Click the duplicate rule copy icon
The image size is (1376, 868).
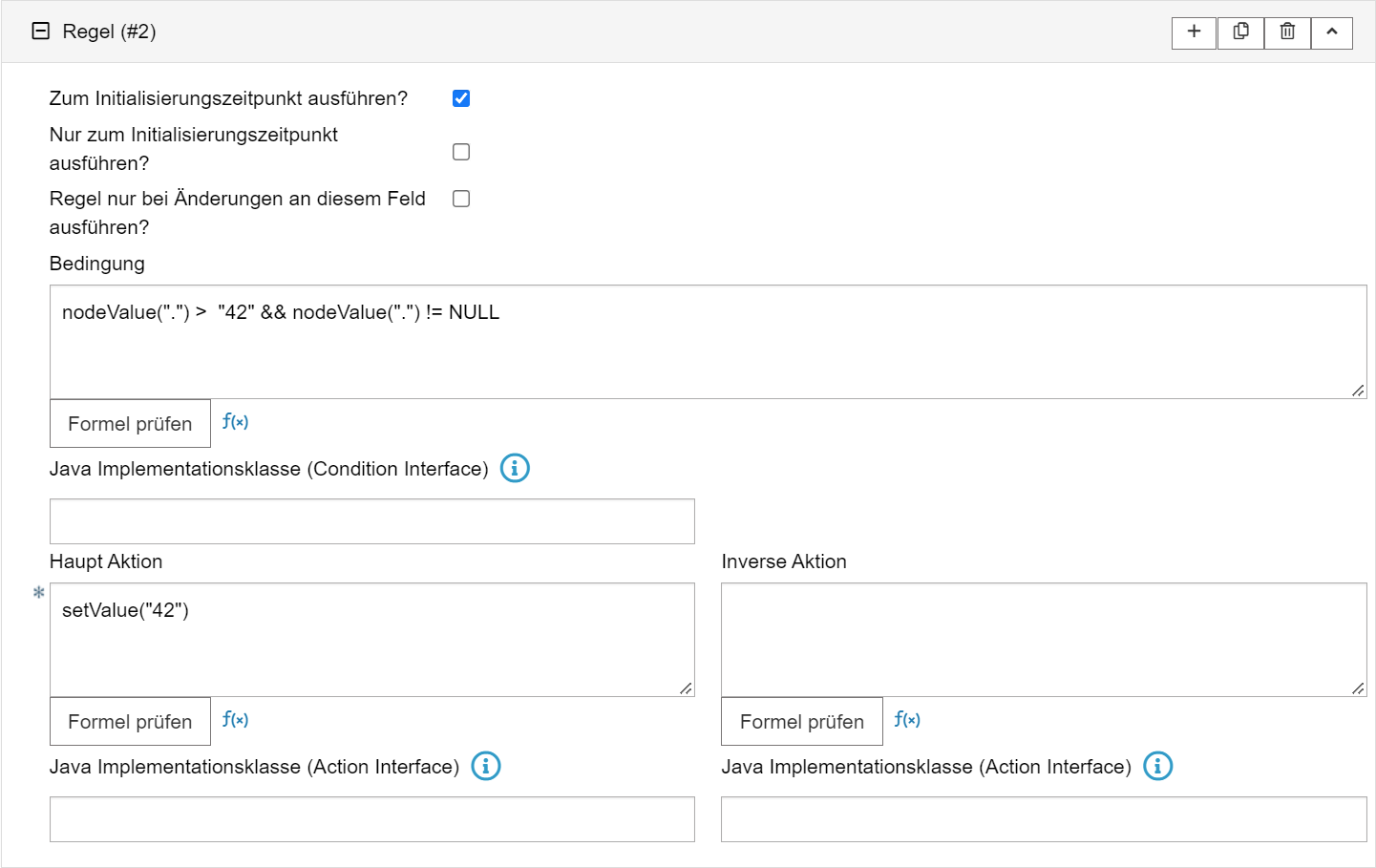[x=1240, y=32]
